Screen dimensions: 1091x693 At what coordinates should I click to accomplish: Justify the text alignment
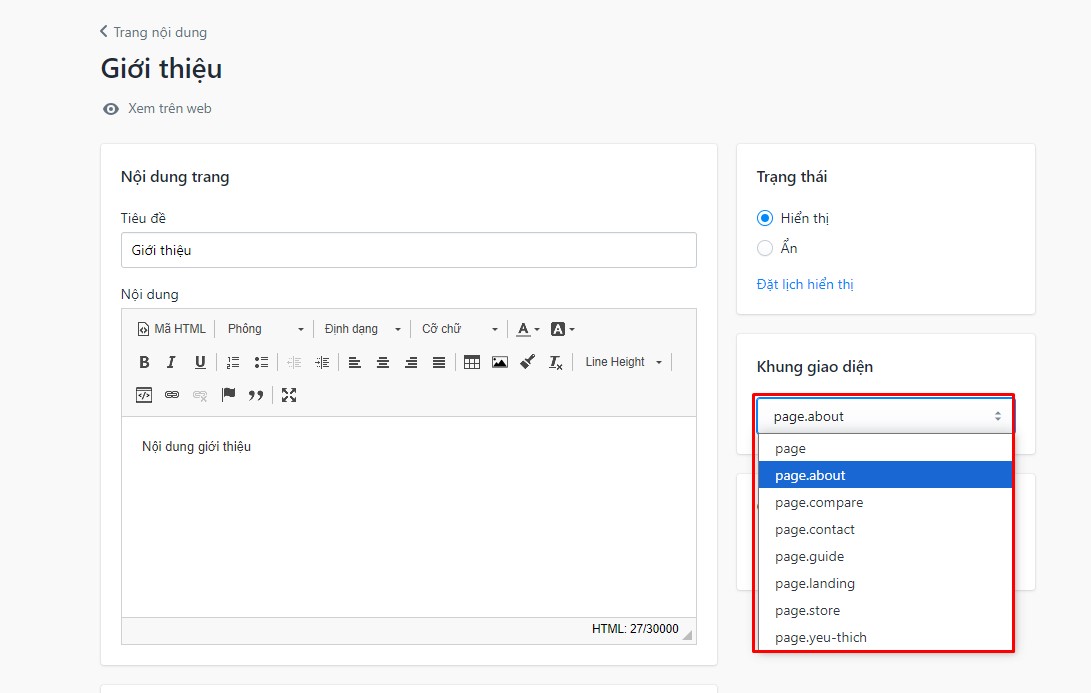tap(439, 362)
